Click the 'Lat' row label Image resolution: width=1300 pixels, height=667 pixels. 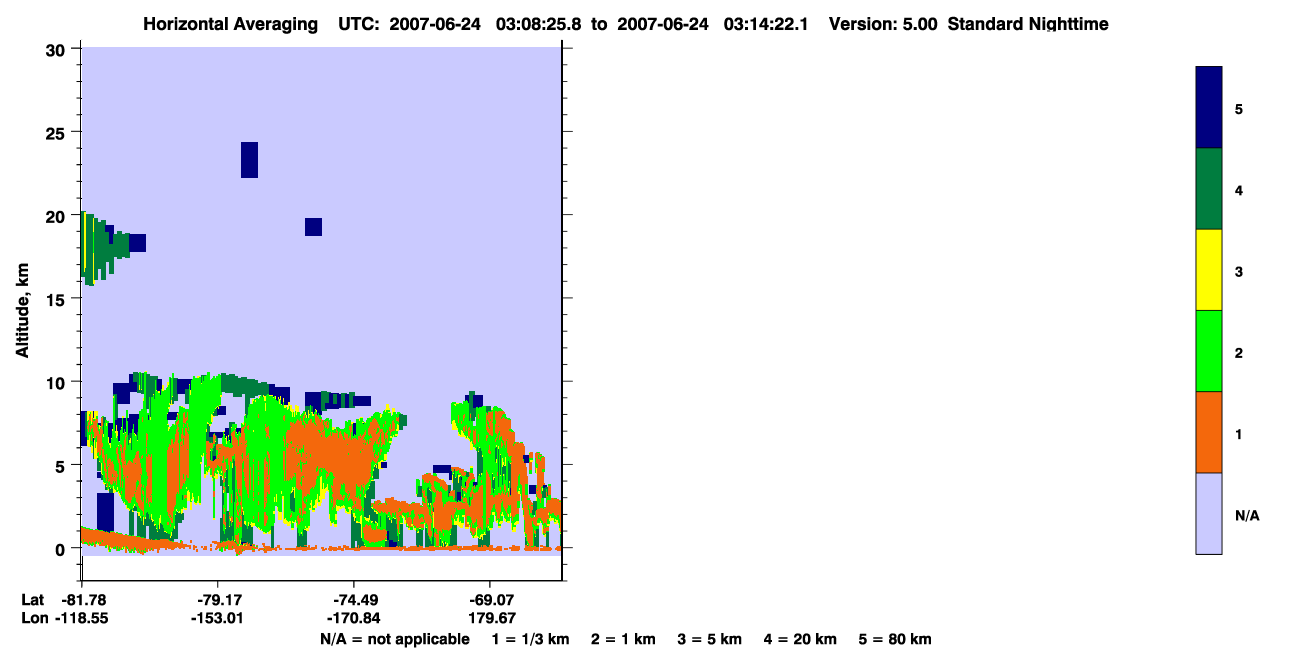[32, 599]
